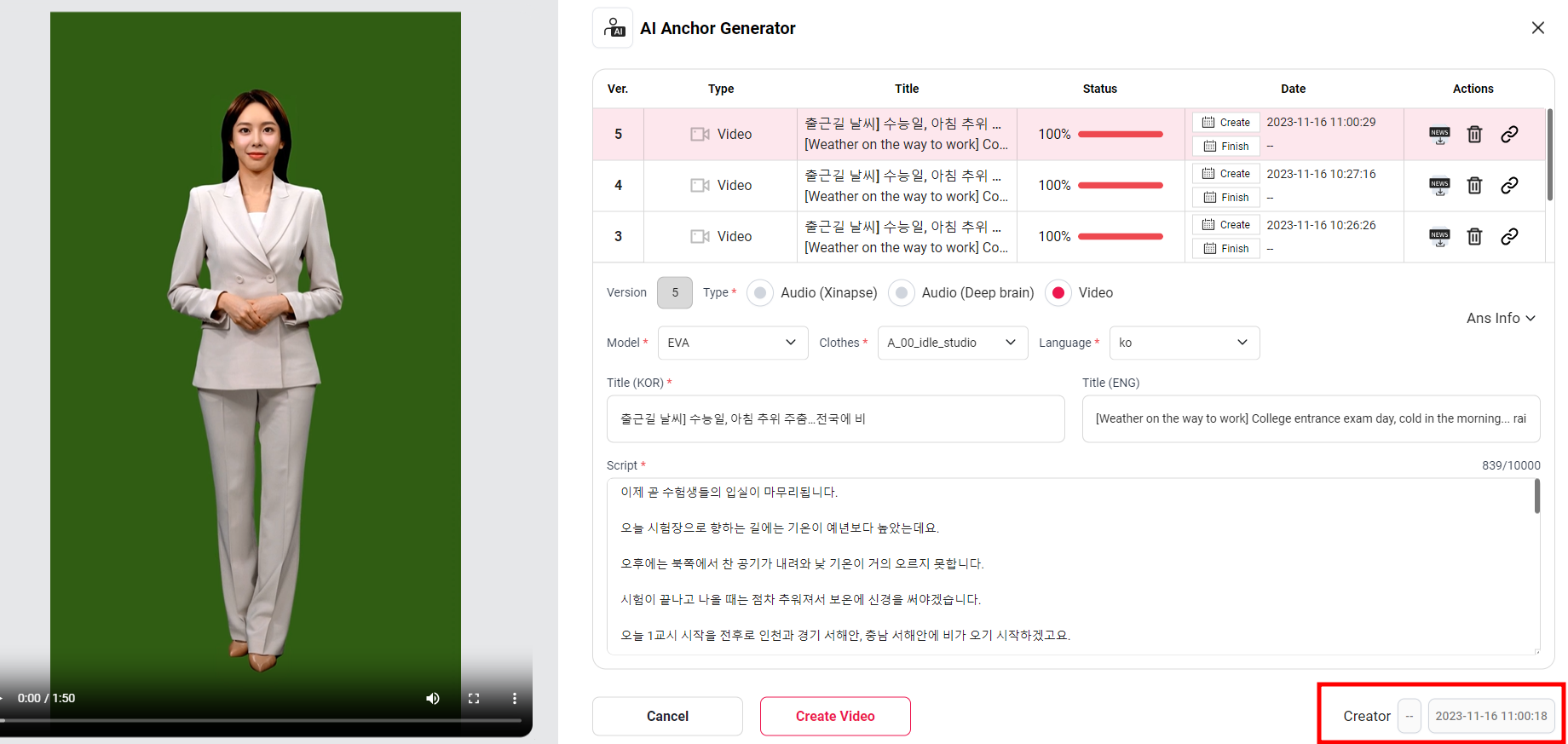Enter fullscreen on the anchor video
The width and height of the screenshot is (1568, 744).
tap(474, 698)
